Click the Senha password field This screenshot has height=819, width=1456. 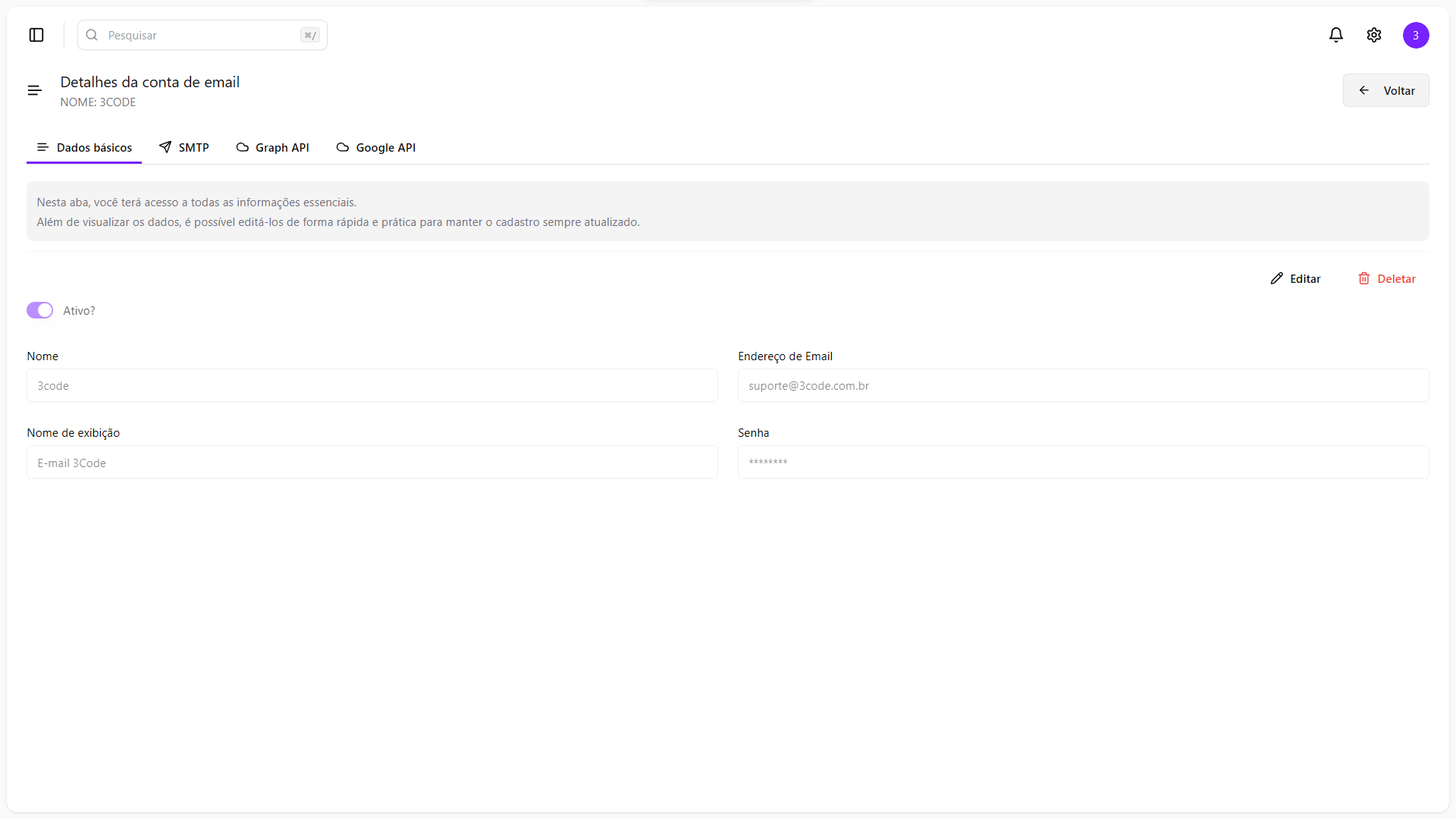[x=1083, y=462]
